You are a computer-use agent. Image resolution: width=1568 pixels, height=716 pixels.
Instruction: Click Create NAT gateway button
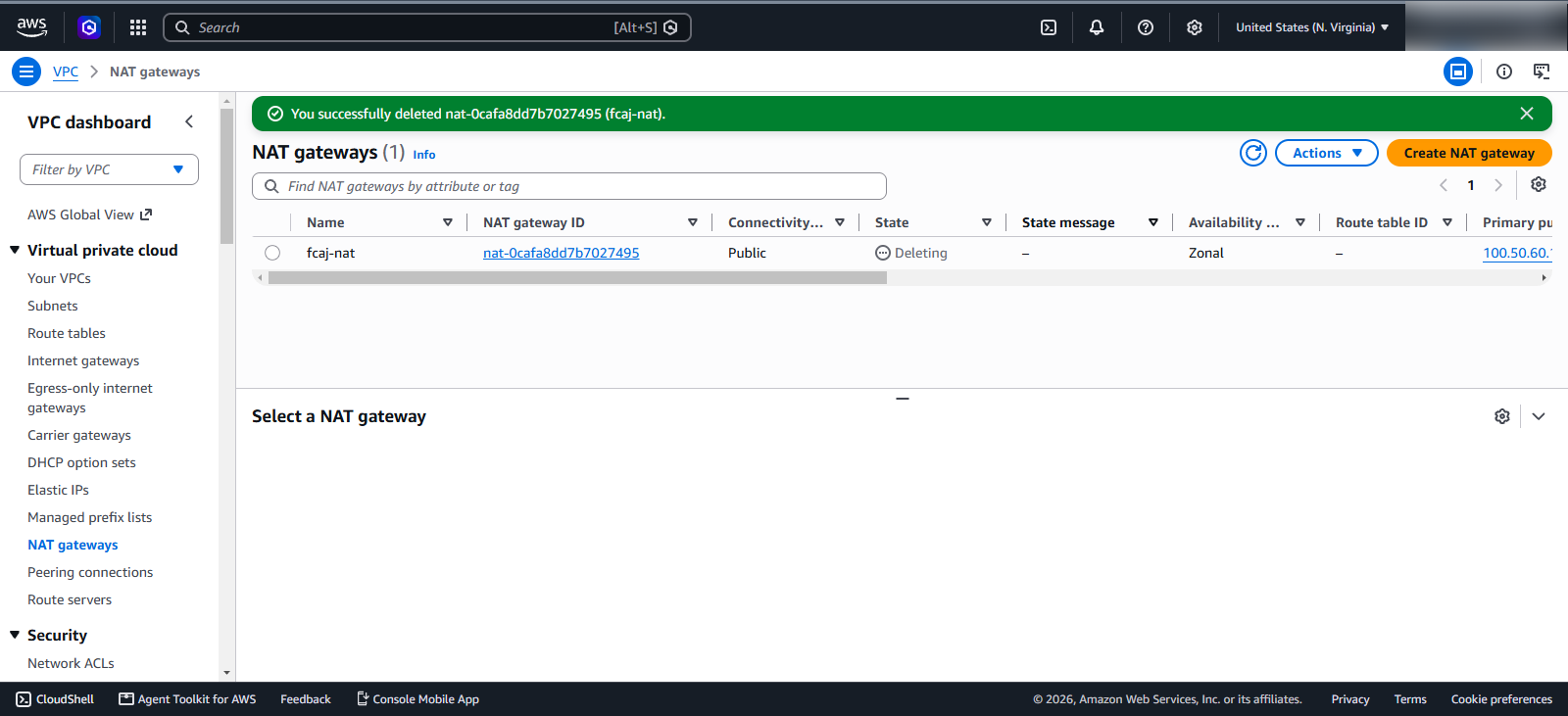pos(1469,153)
